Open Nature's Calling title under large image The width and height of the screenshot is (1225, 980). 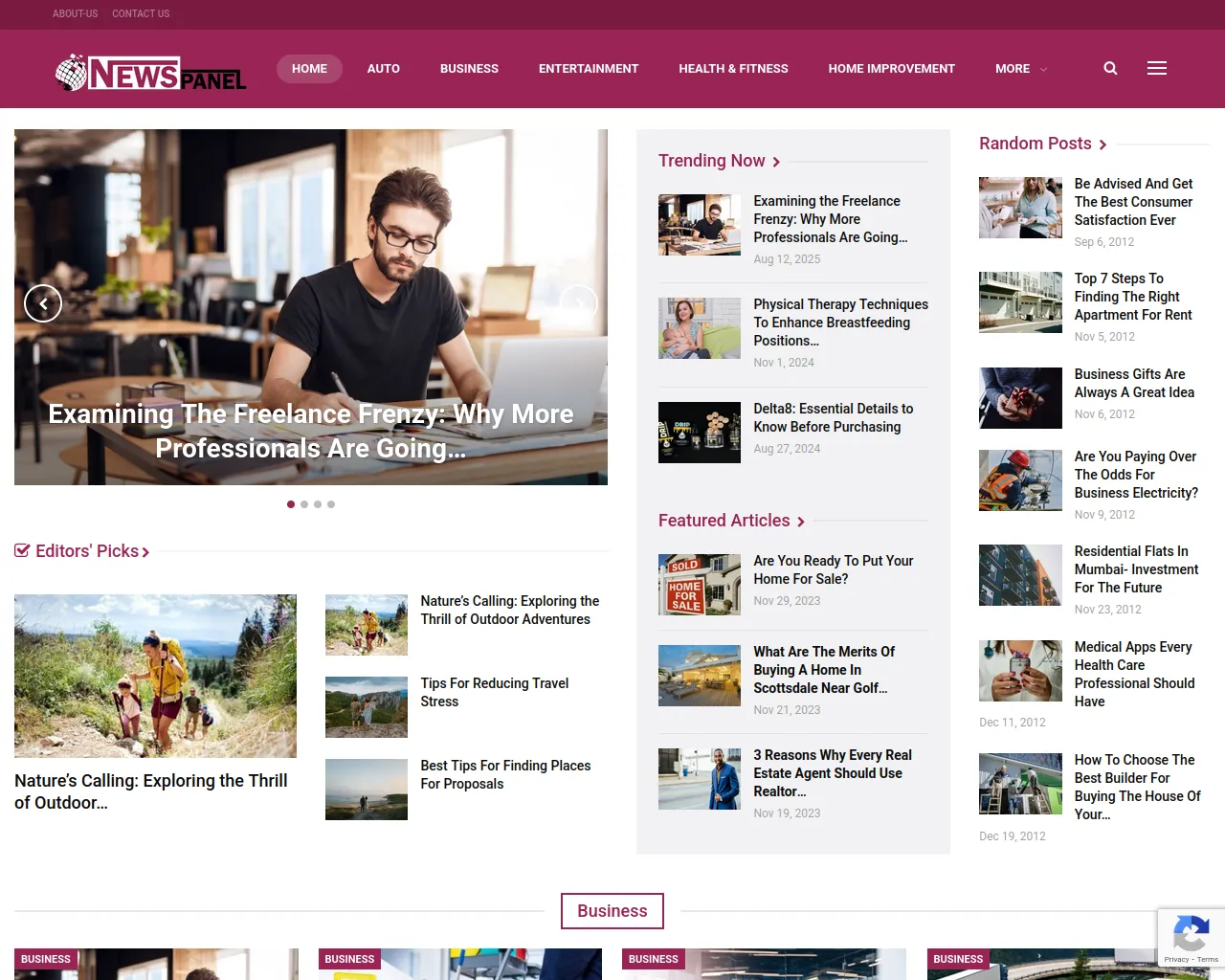point(151,791)
